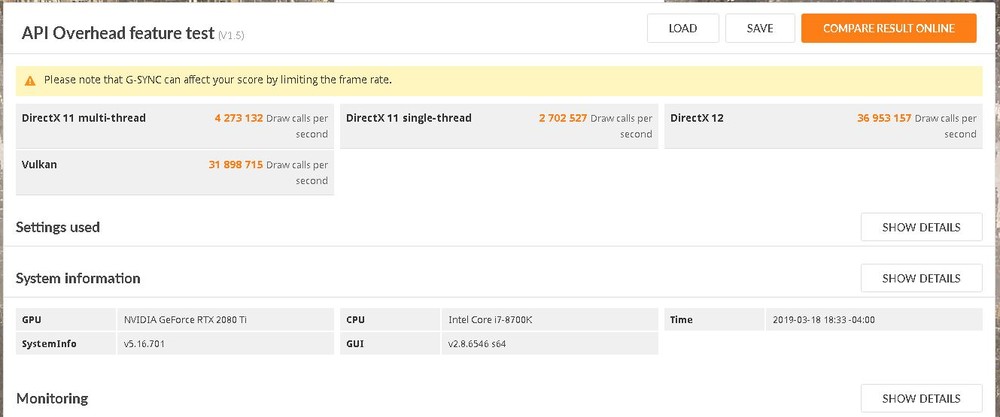Click the Monitoring section heading
This screenshot has width=1000, height=417.
52,398
